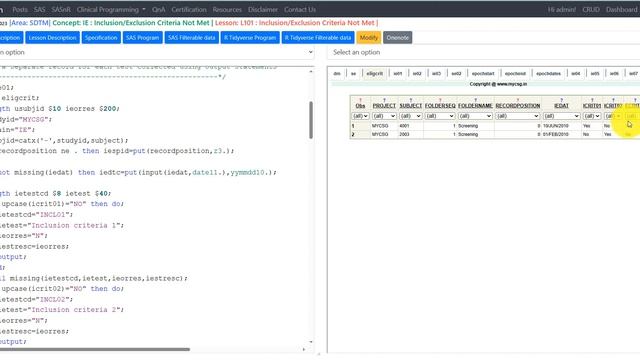The height and width of the screenshot is (360, 640).
Task: Open the FOLDERSEQ column filter dropdown
Action: (440, 116)
